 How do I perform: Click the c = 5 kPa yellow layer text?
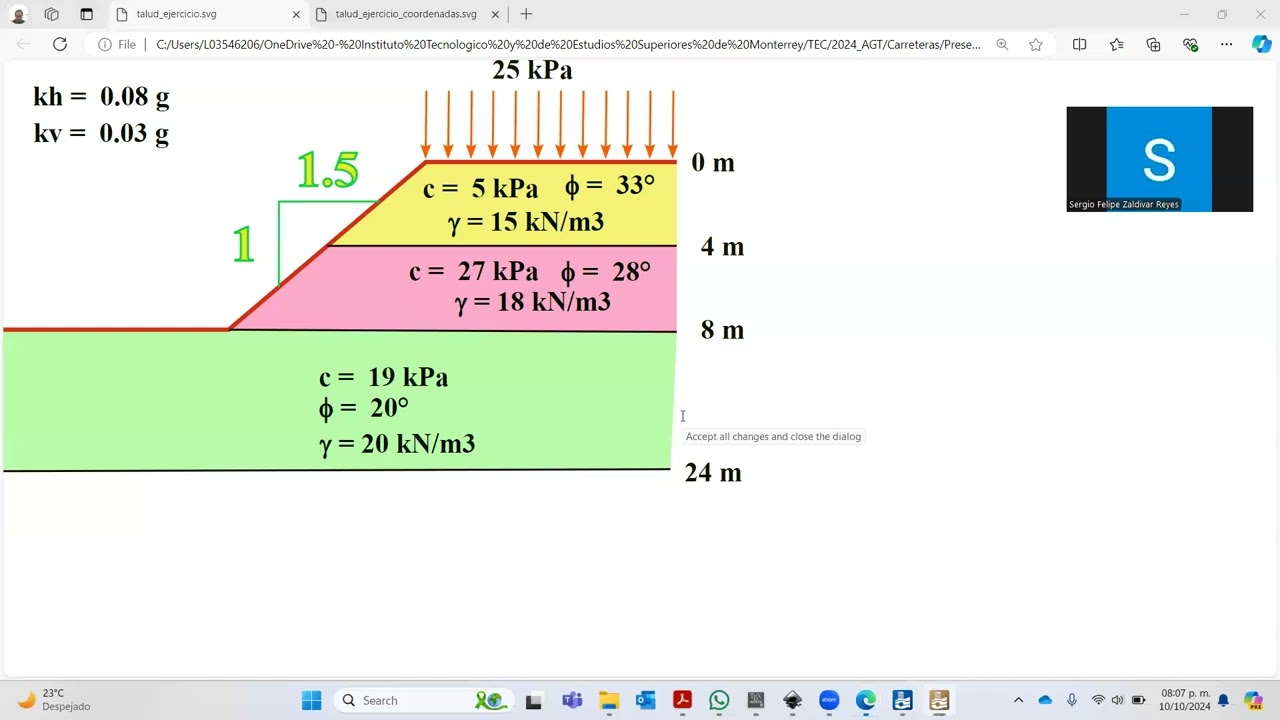pos(480,188)
